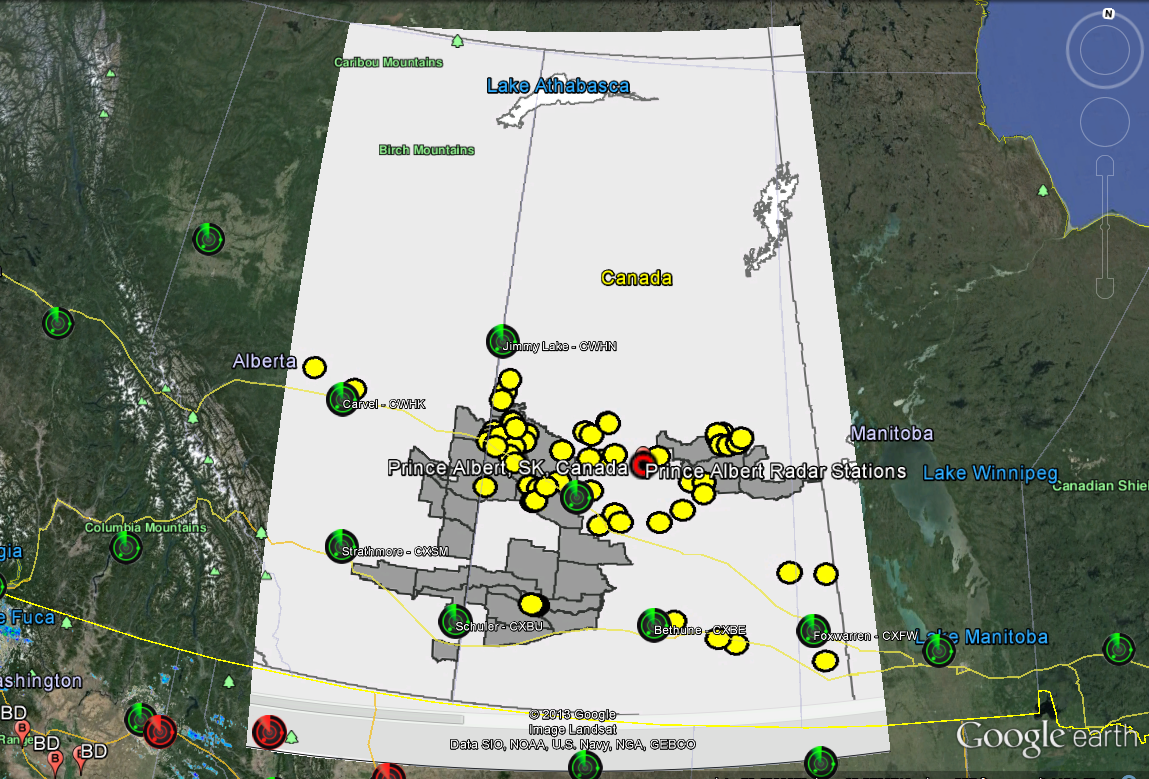1149x779 pixels.
Task: Click the Look joystick ring in the navigation controls
Action: (x=1105, y=48)
